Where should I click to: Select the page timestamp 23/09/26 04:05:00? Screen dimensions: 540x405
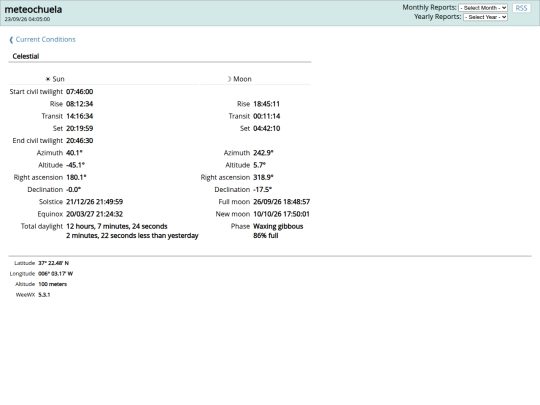(27, 19)
